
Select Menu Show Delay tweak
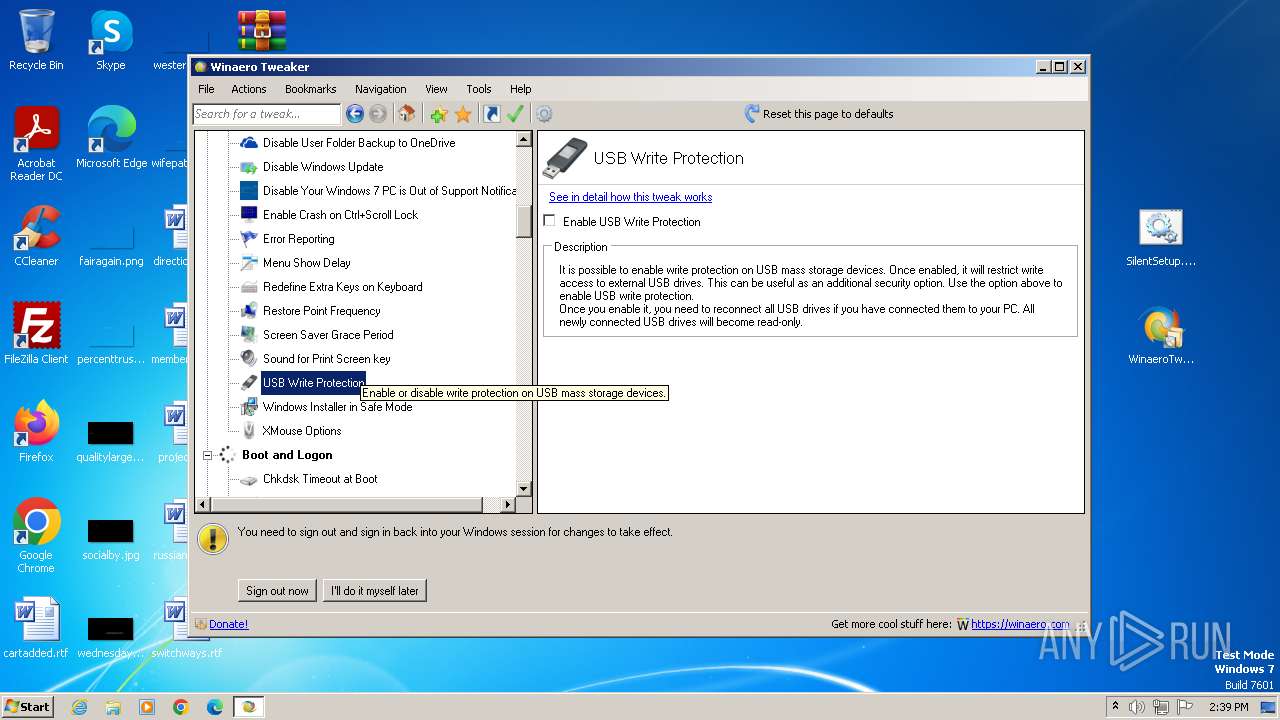click(306, 263)
